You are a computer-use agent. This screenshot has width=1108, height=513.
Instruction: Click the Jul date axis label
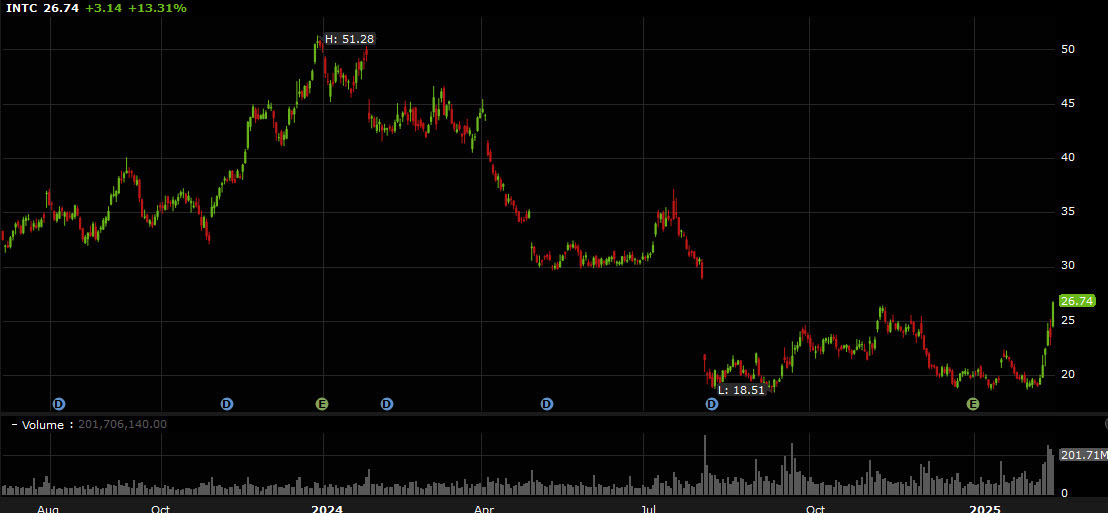click(649, 509)
